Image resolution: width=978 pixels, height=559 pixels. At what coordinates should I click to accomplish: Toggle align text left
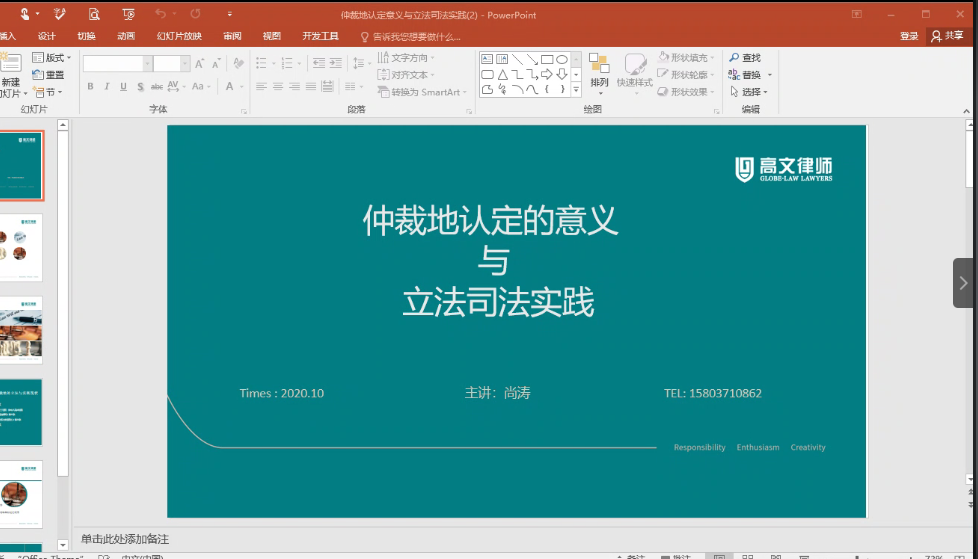(x=261, y=86)
